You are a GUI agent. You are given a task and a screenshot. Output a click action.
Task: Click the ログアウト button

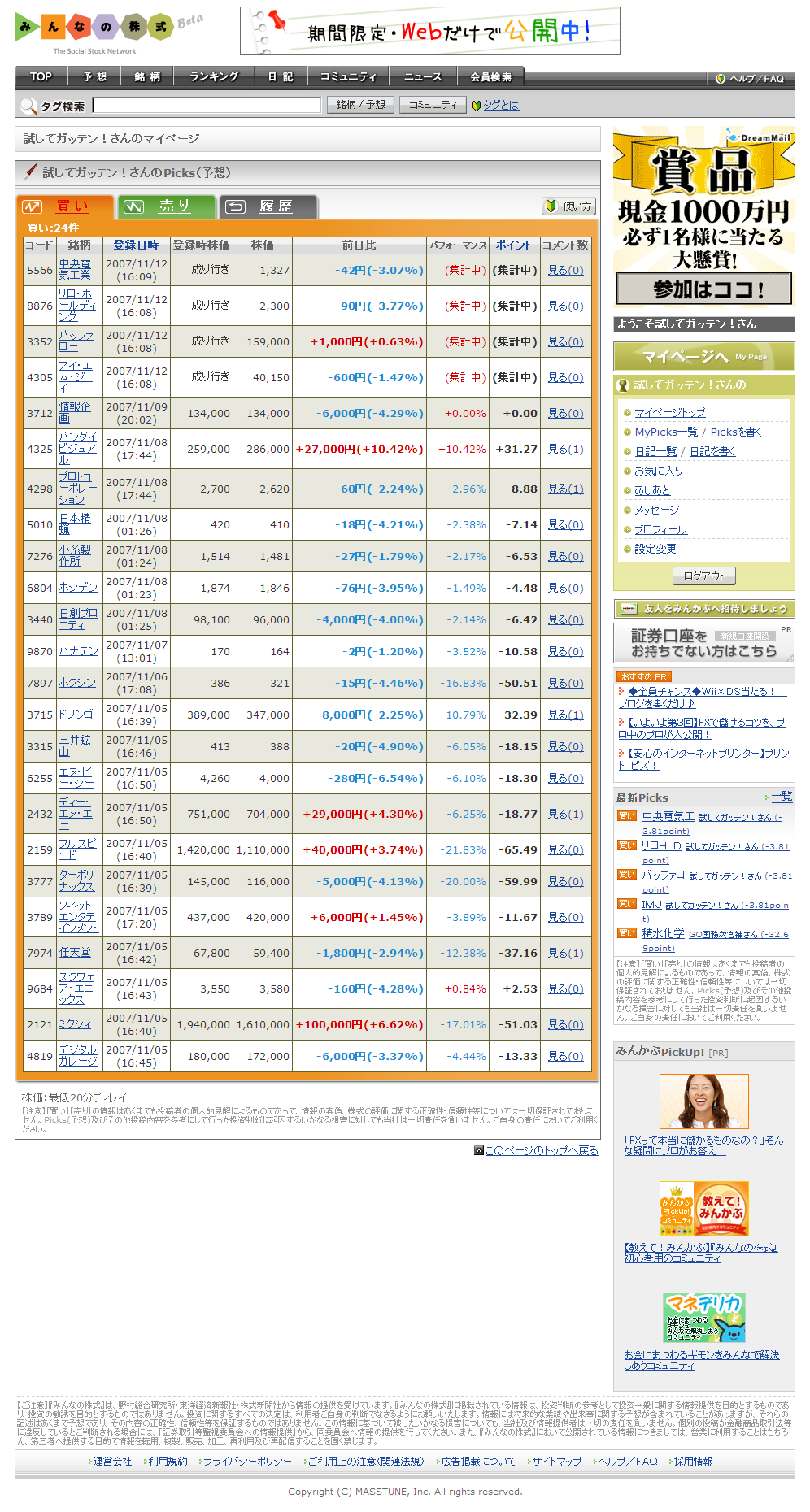tap(704, 576)
